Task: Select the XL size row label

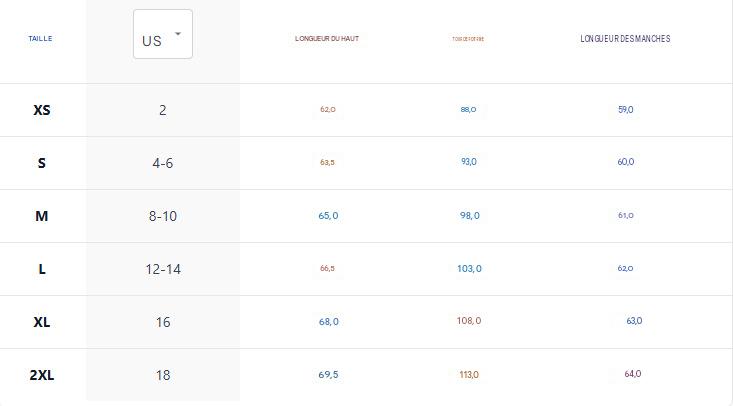Action: coord(42,322)
